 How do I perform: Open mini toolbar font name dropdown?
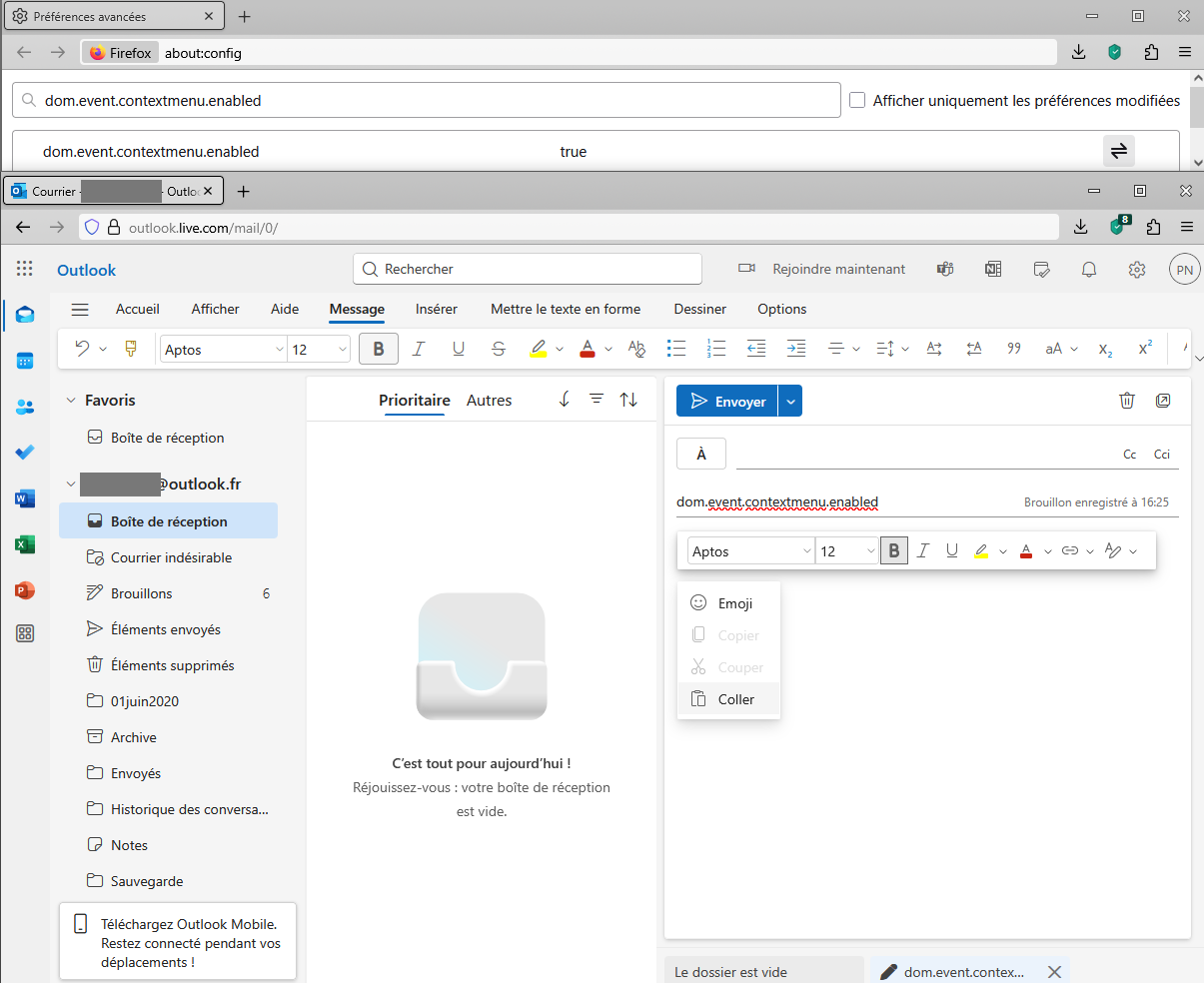(x=807, y=551)
